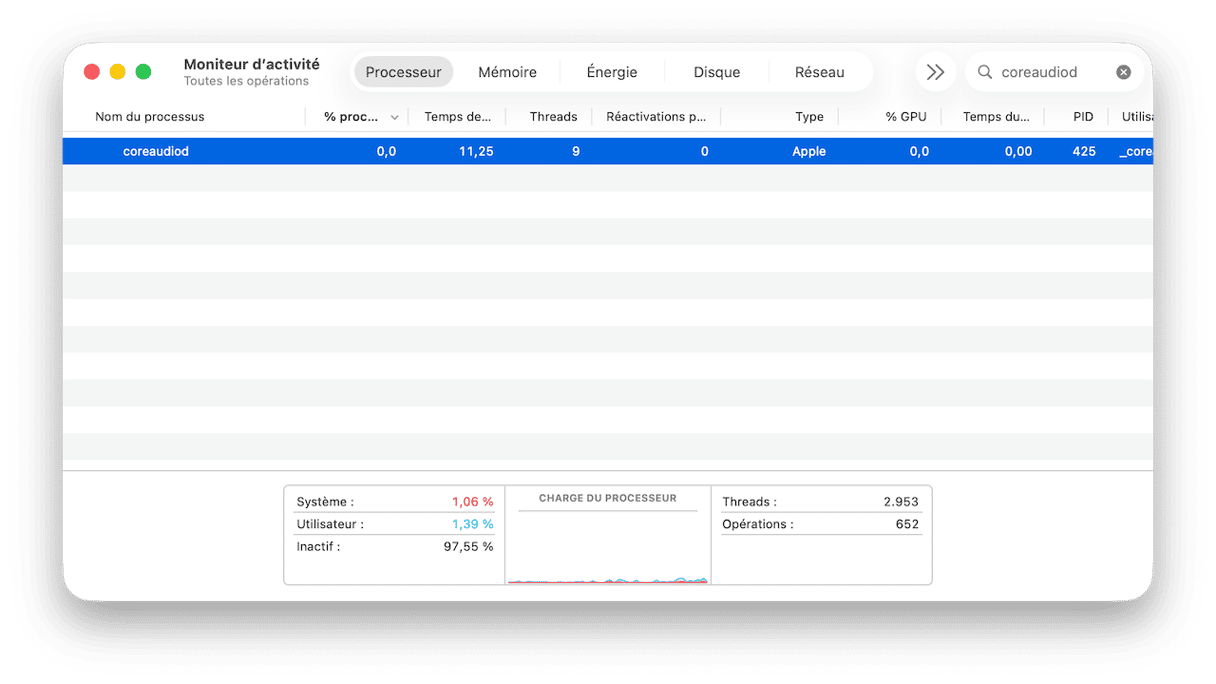Sort by Réactivations column header
The image size is (1216, 684).
pos(656,117)
